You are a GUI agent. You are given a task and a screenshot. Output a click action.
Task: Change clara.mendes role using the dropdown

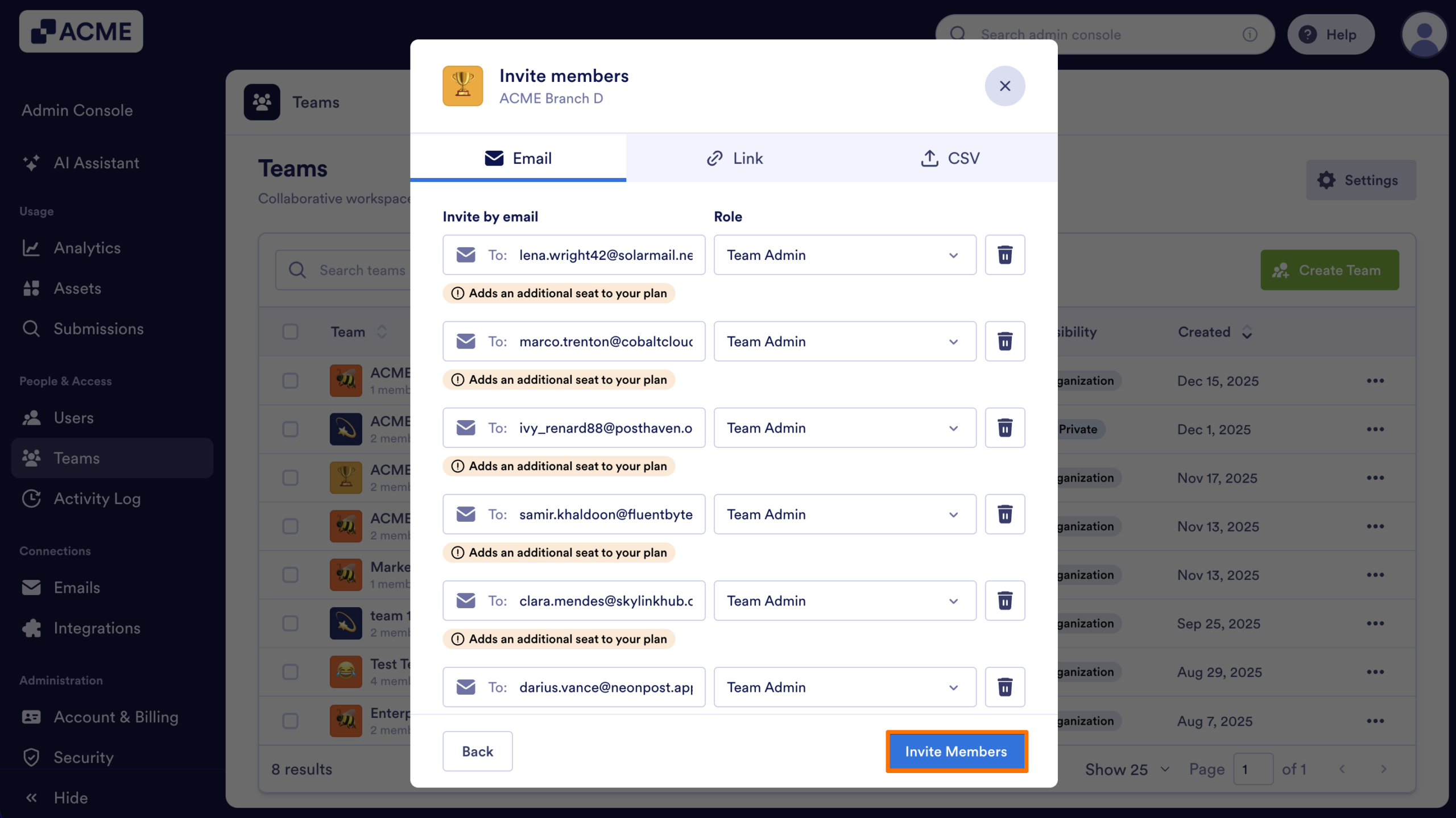(x=844, y=600)
